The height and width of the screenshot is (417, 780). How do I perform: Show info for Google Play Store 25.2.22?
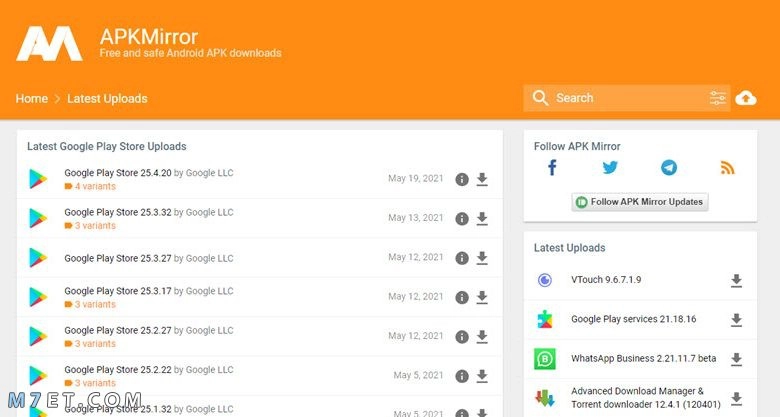(x=462, y=376)
